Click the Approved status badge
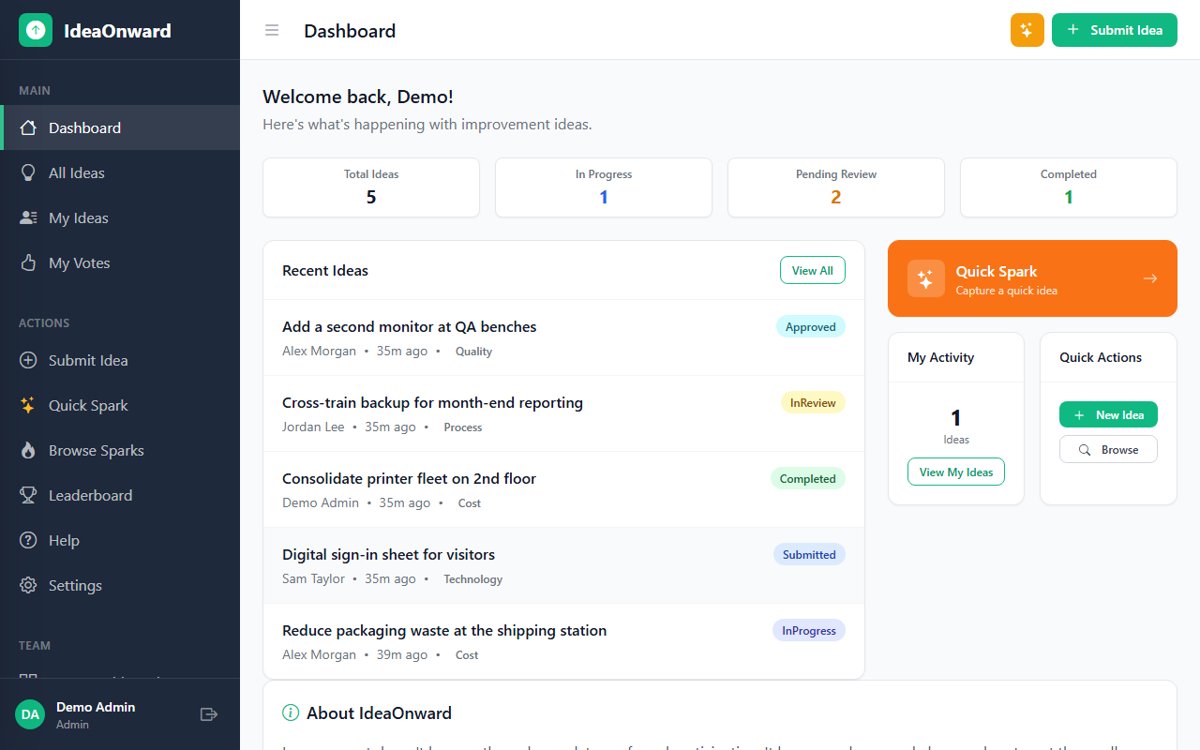This screenshot has width=1200, height=750. point(811,327)
